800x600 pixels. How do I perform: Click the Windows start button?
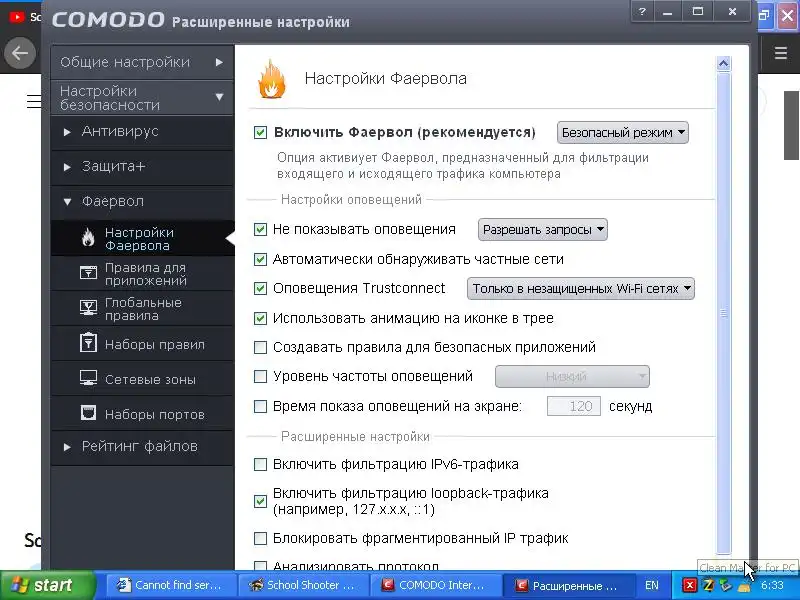pyautogui.click(x=47, y=585)
